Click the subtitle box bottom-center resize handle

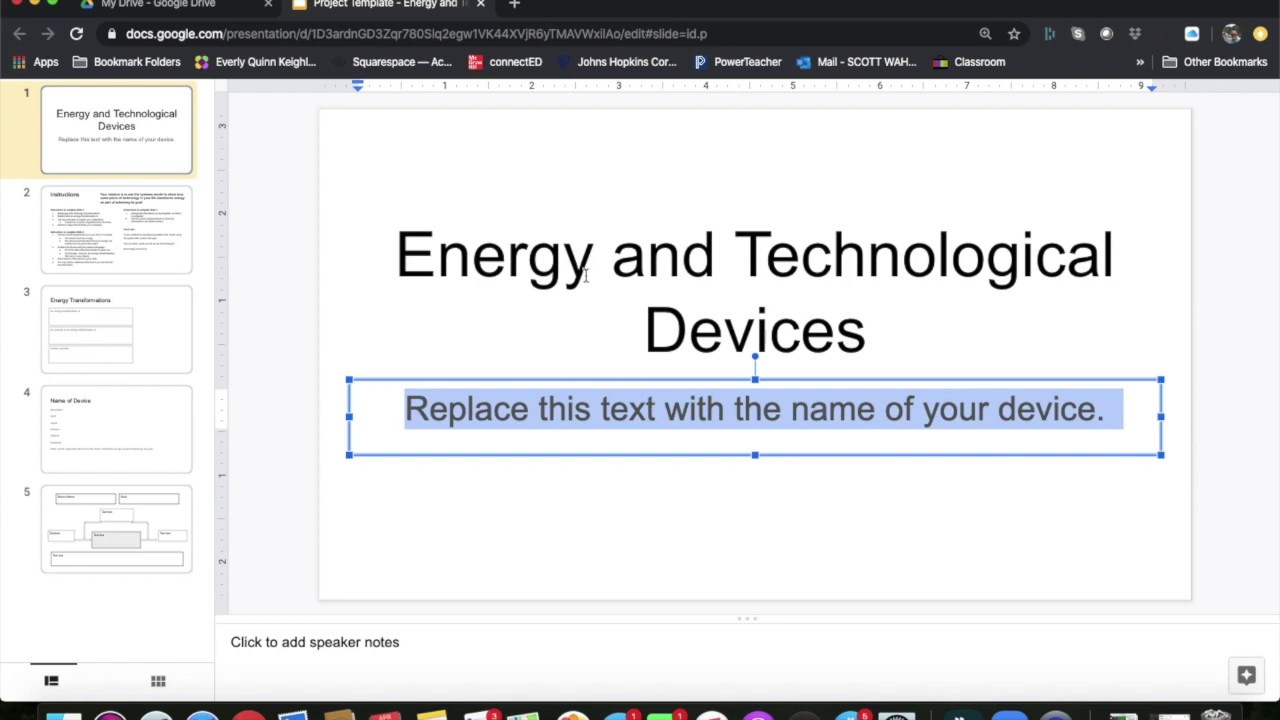[x=755, y=455]
